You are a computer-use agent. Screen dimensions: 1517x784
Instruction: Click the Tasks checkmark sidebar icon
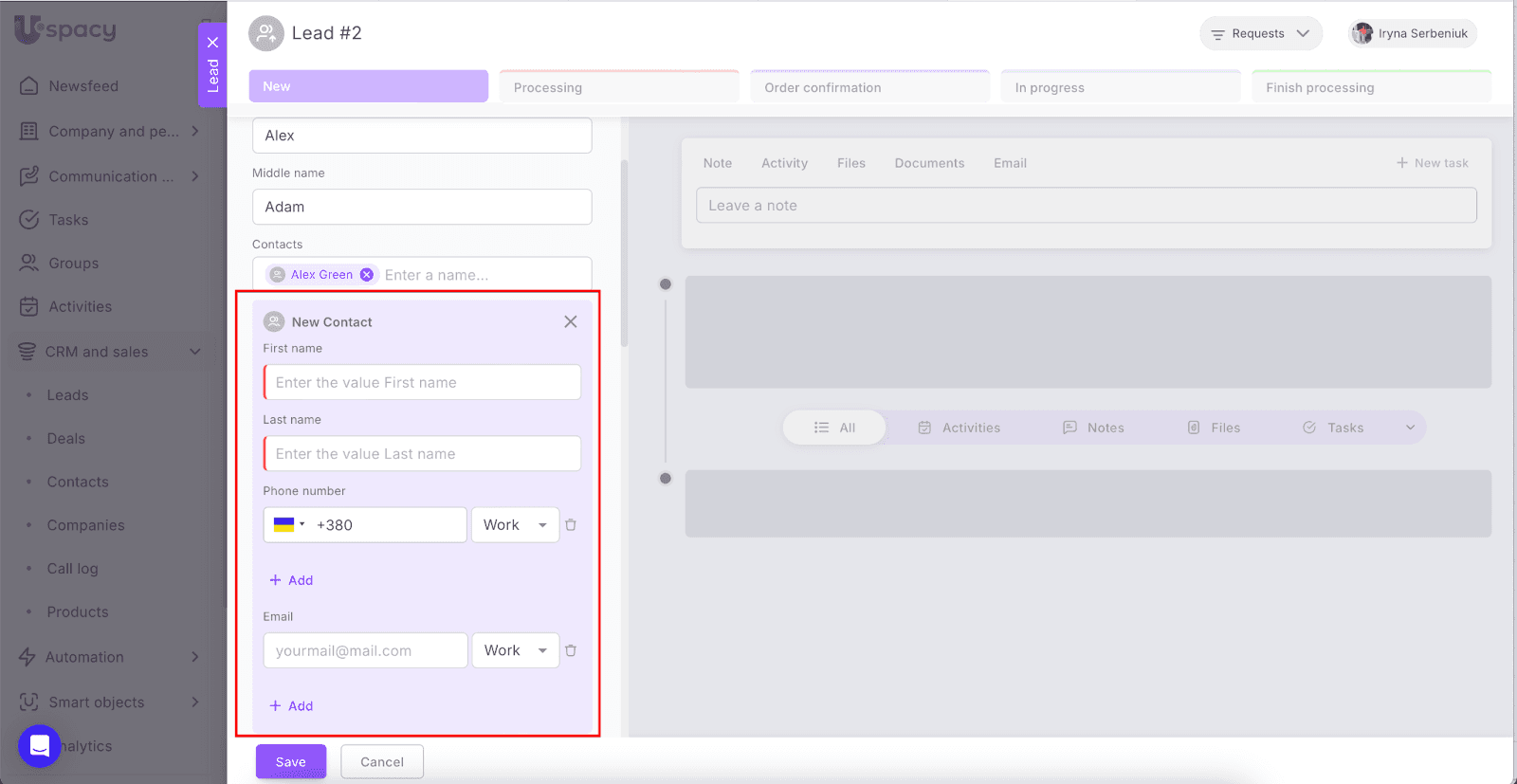pyautogui.click(x=29, y=220)
